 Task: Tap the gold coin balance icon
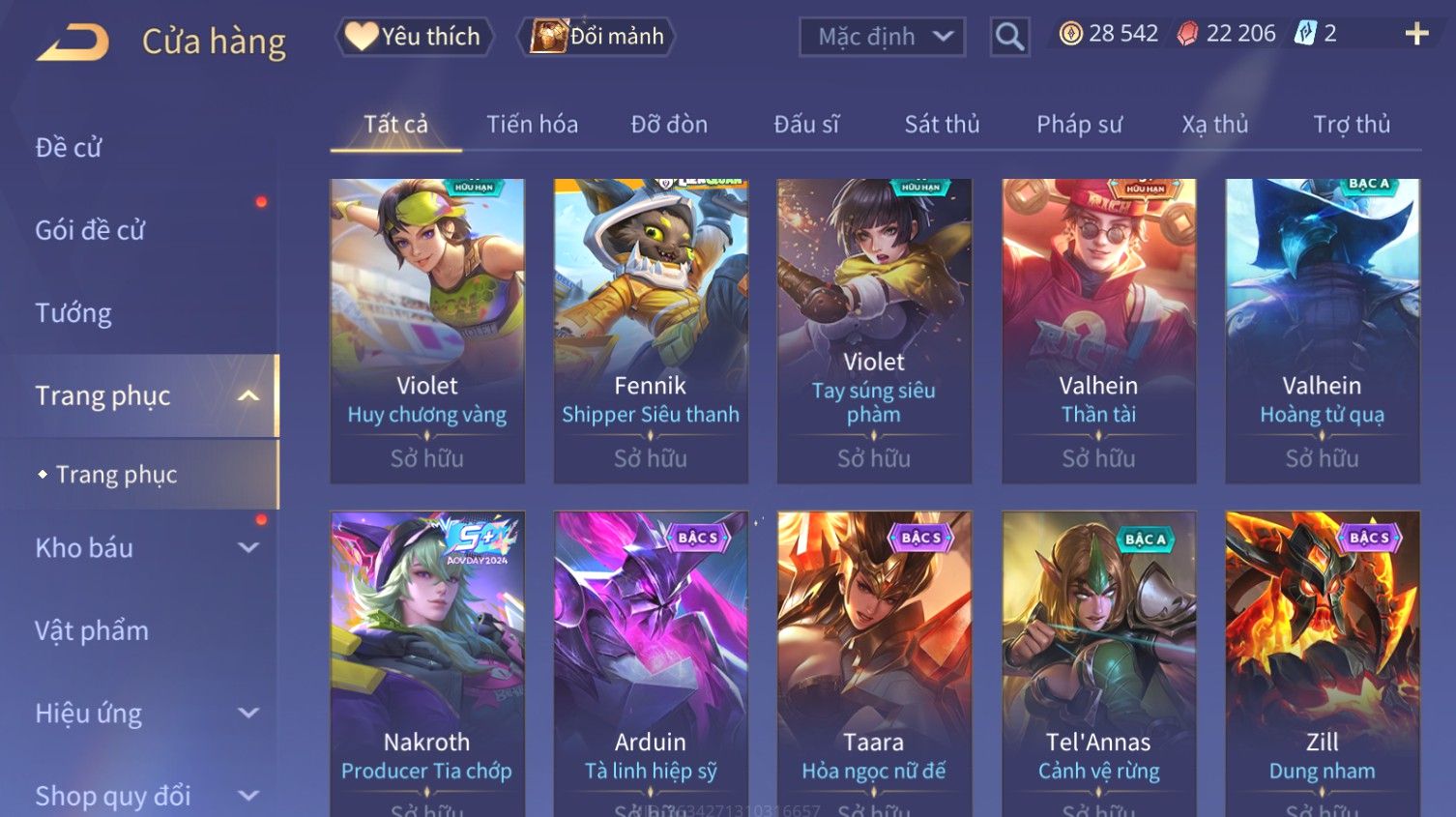tap(1070, 34)
